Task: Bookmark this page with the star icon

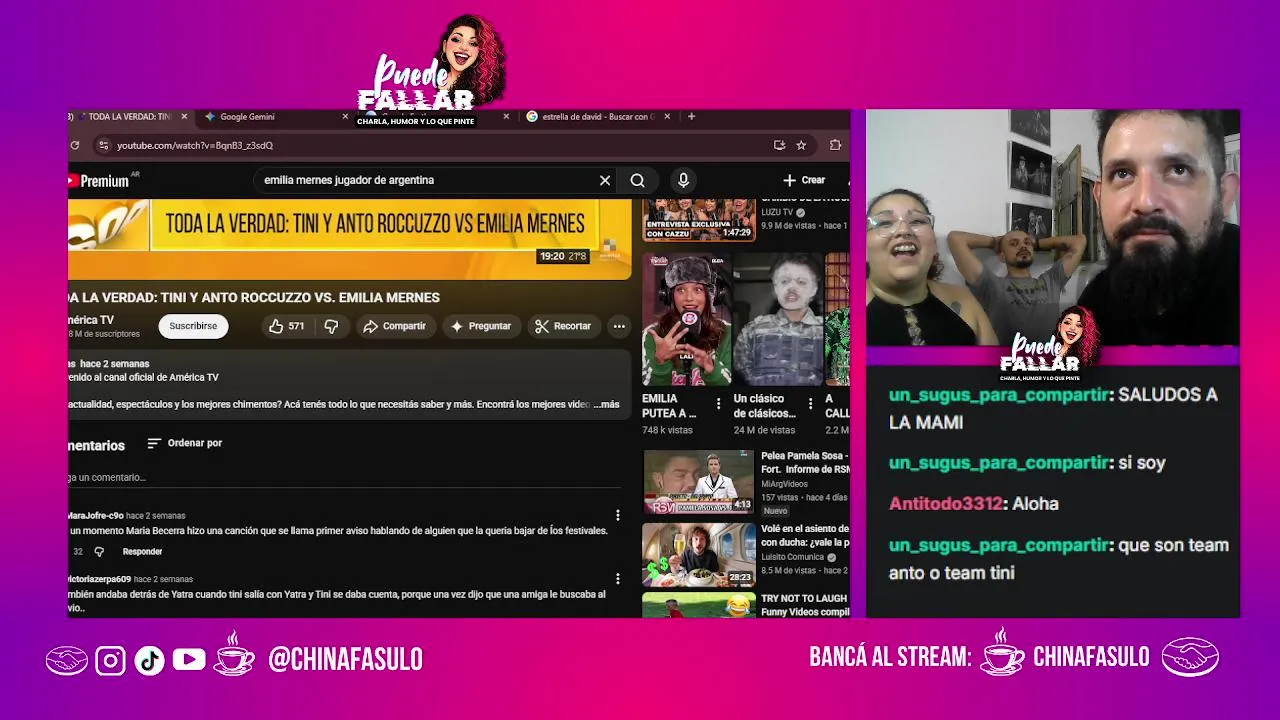Action: [801, 146]
